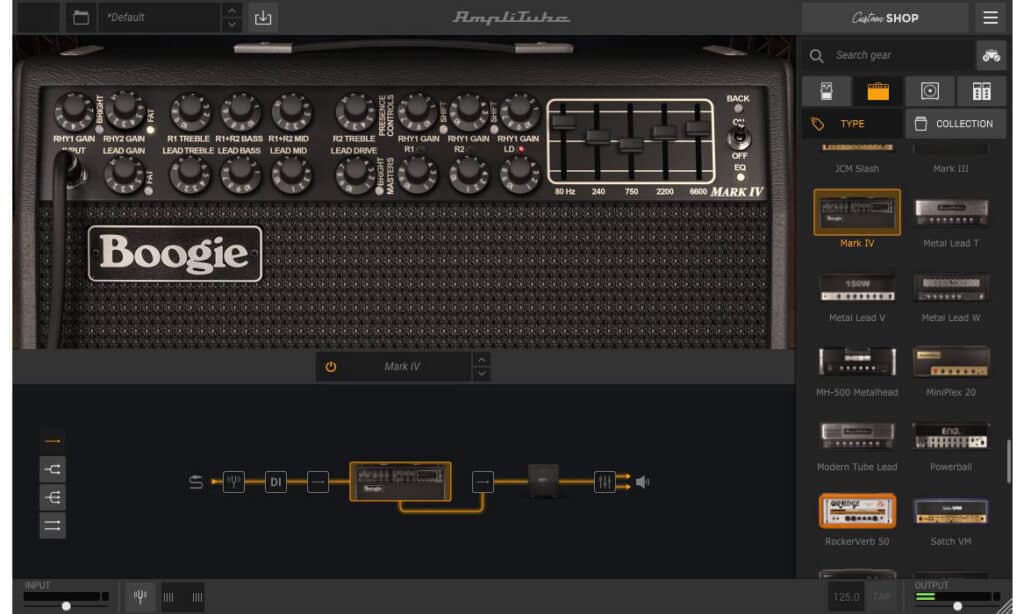Viewport: 1024px width, 614px height.
Task: Click the gear list scrollbar
Action: point(1009,461)
